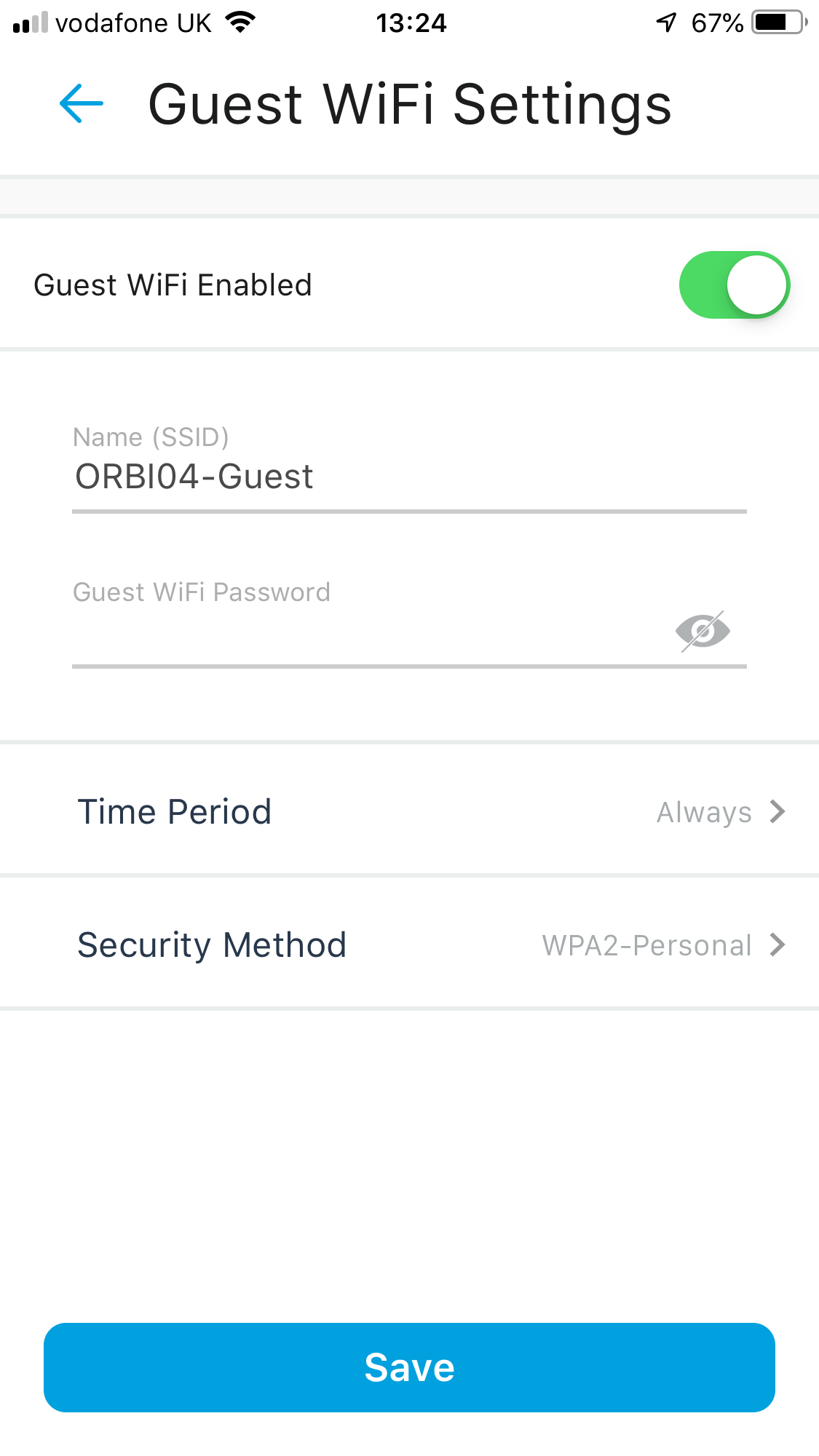Tap the cellular signal bars icon
Viewport: 819px width, 1456px height.
pos(31,23)
